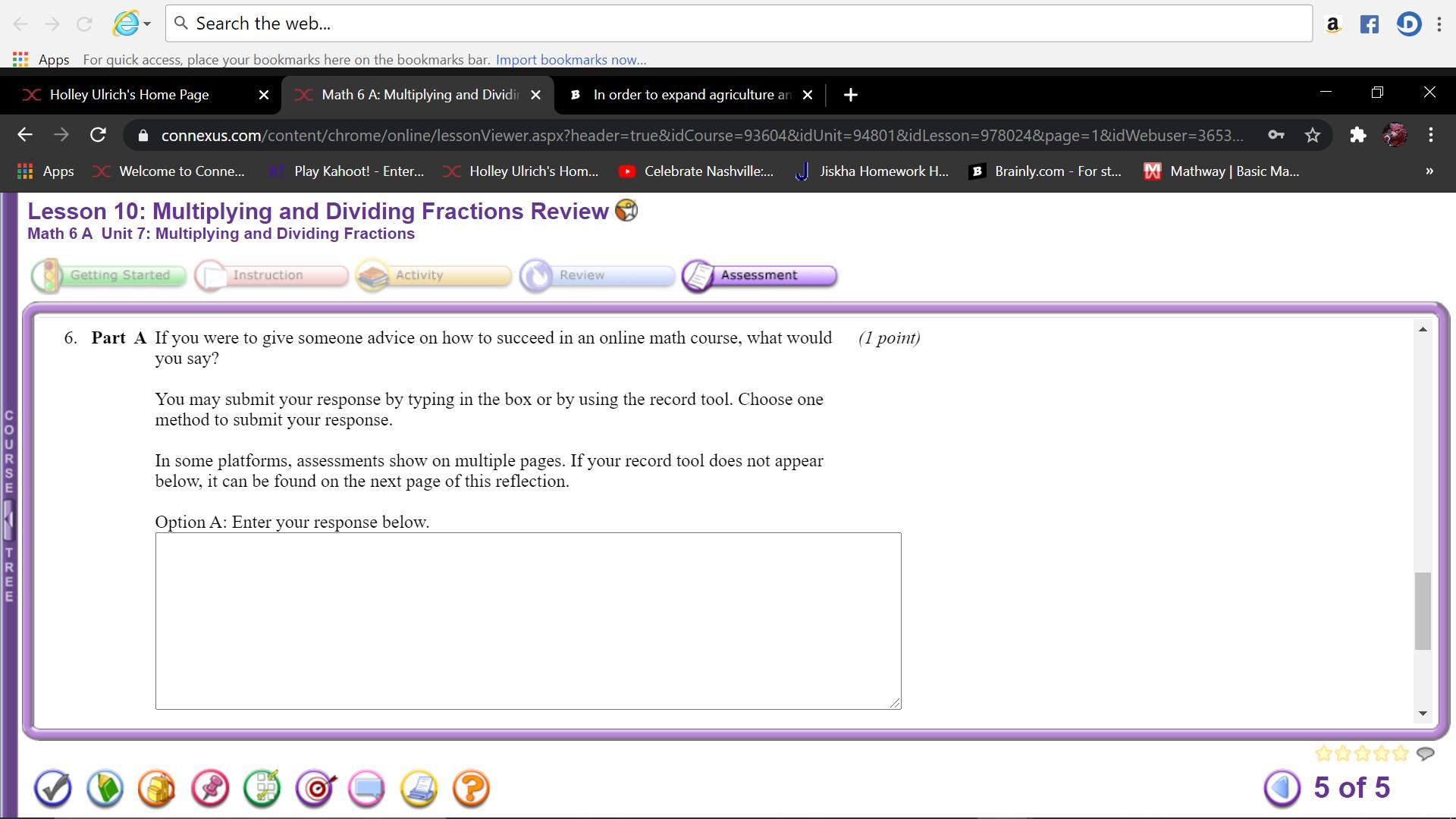
Task: Click Import bookmarks now link
Action: coord(570,60)
